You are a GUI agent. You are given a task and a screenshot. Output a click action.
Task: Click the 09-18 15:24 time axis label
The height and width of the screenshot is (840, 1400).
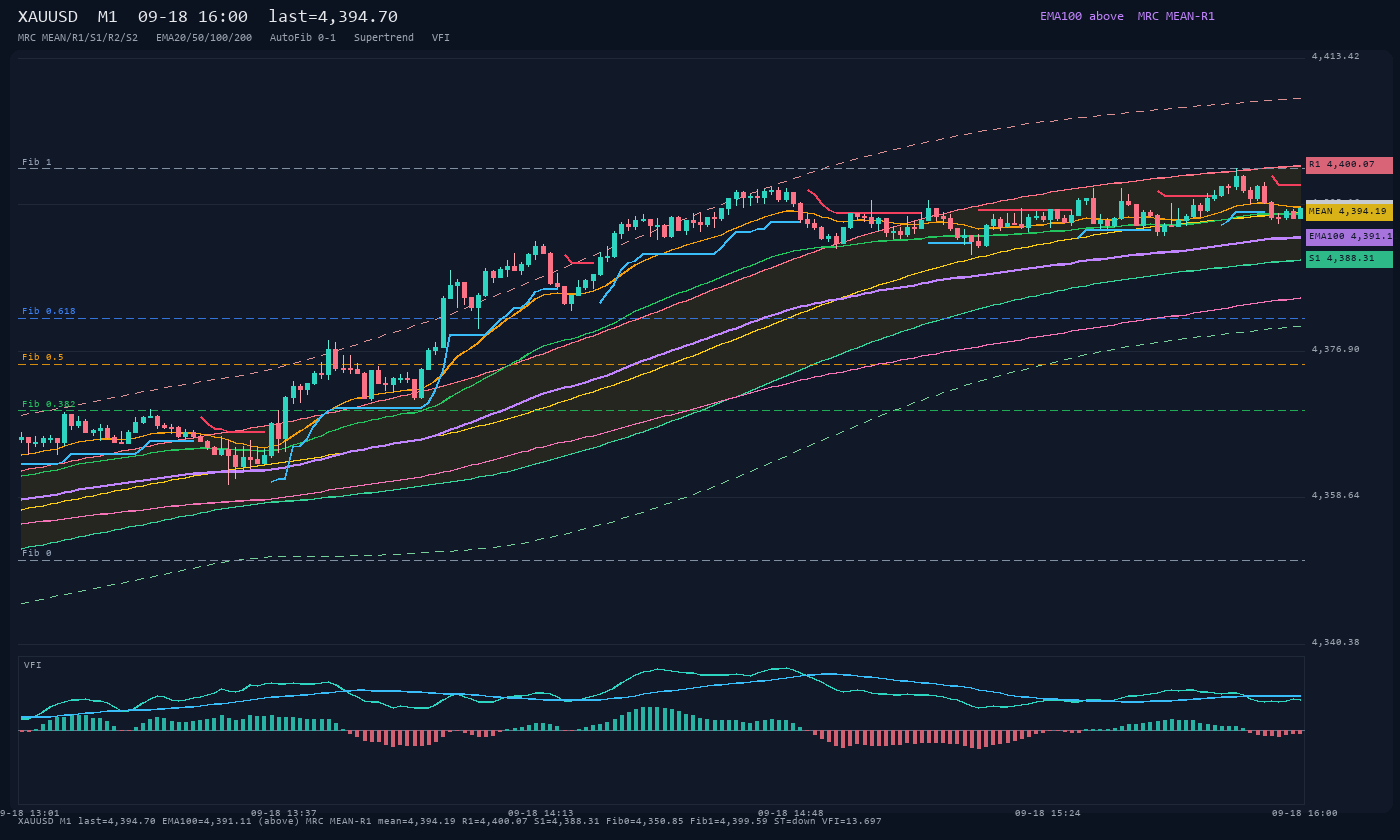pos(1048,813)
